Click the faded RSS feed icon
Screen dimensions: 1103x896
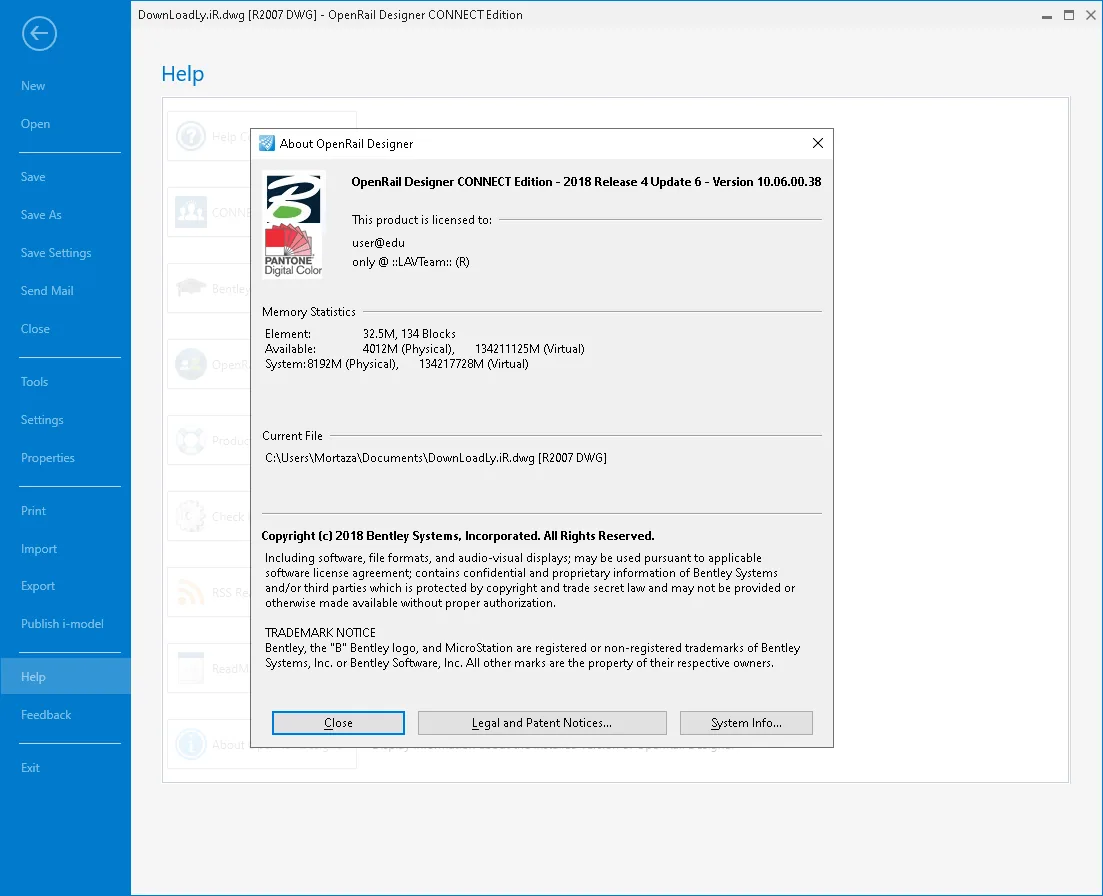pos(191,592)
